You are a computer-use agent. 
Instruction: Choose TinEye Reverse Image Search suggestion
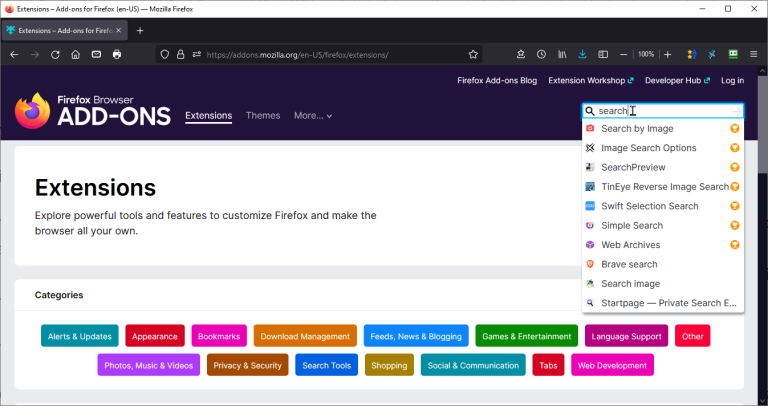[663, 187]
